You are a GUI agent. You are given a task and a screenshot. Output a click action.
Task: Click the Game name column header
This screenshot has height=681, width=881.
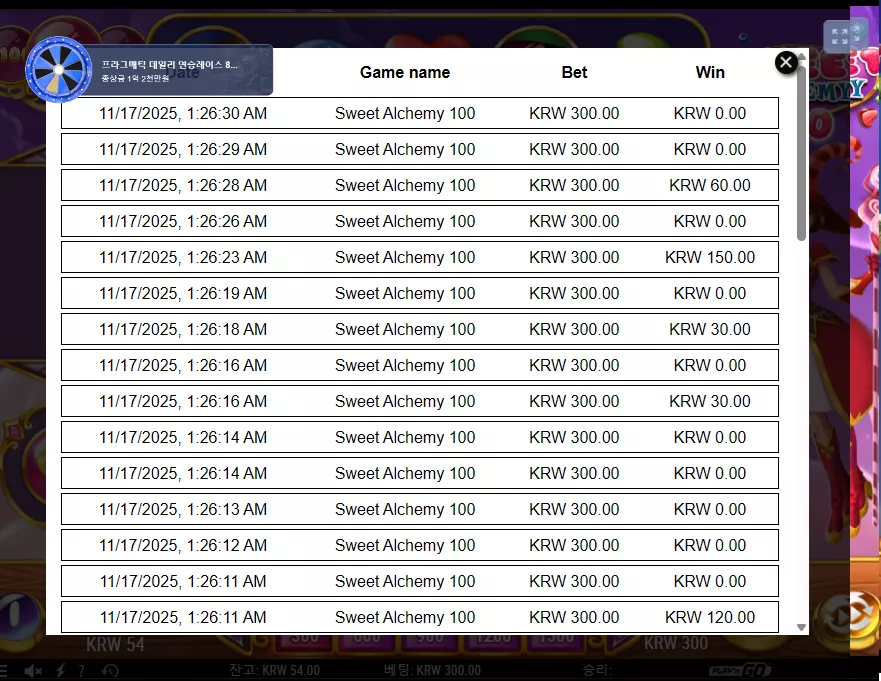(x=405, y=72)
